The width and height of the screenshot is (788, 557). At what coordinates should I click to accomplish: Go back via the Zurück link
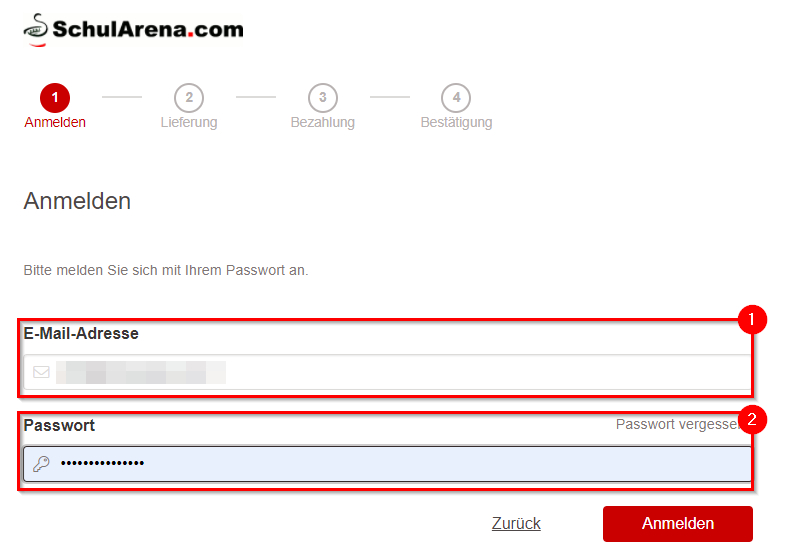516,523
